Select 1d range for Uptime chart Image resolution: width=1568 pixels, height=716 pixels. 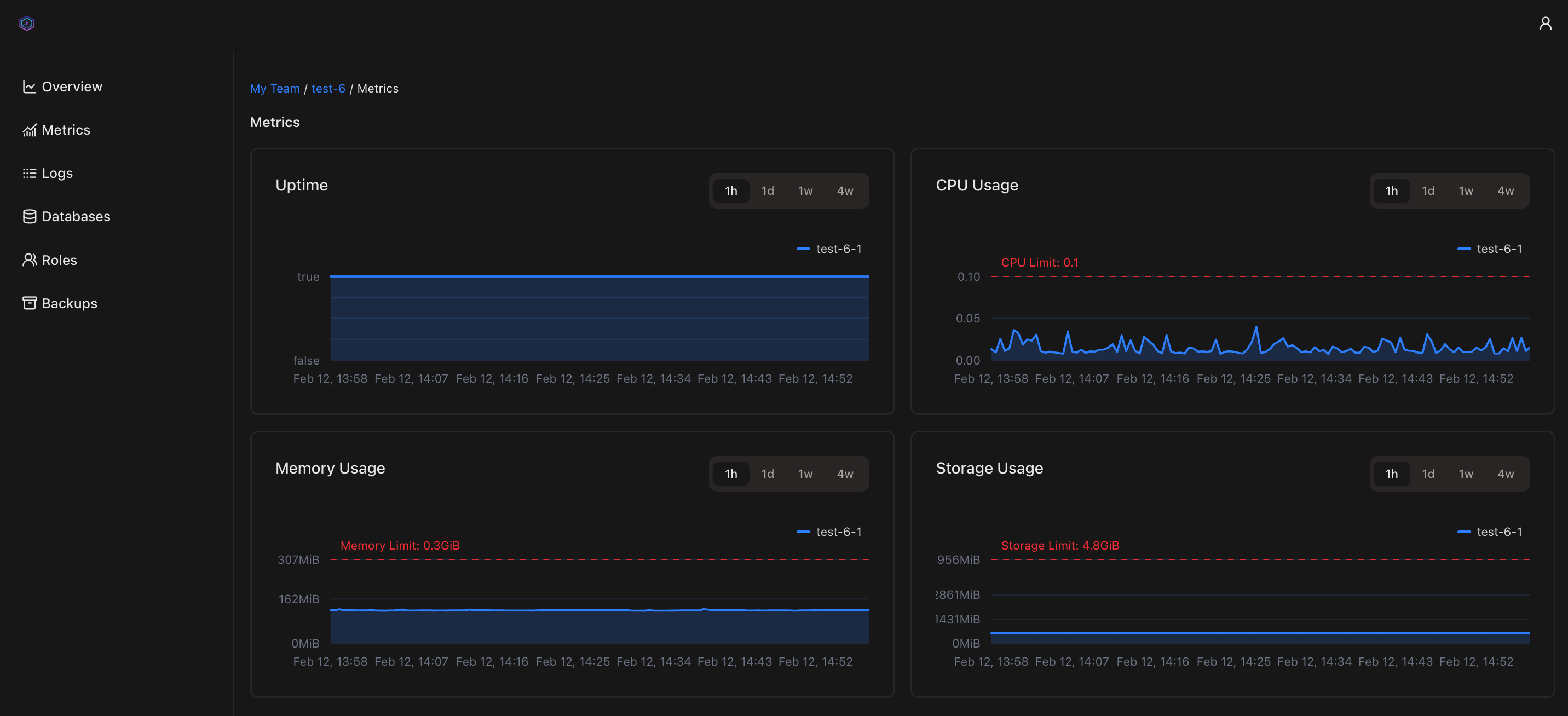point(768,190)
